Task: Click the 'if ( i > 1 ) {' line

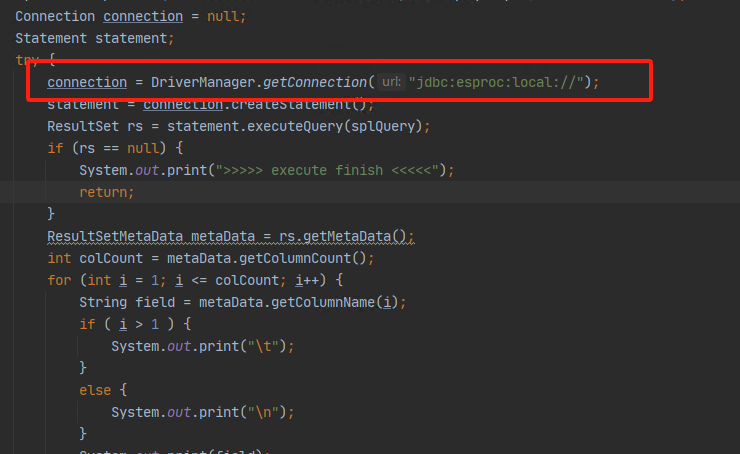Action: [x=135, y=324]
